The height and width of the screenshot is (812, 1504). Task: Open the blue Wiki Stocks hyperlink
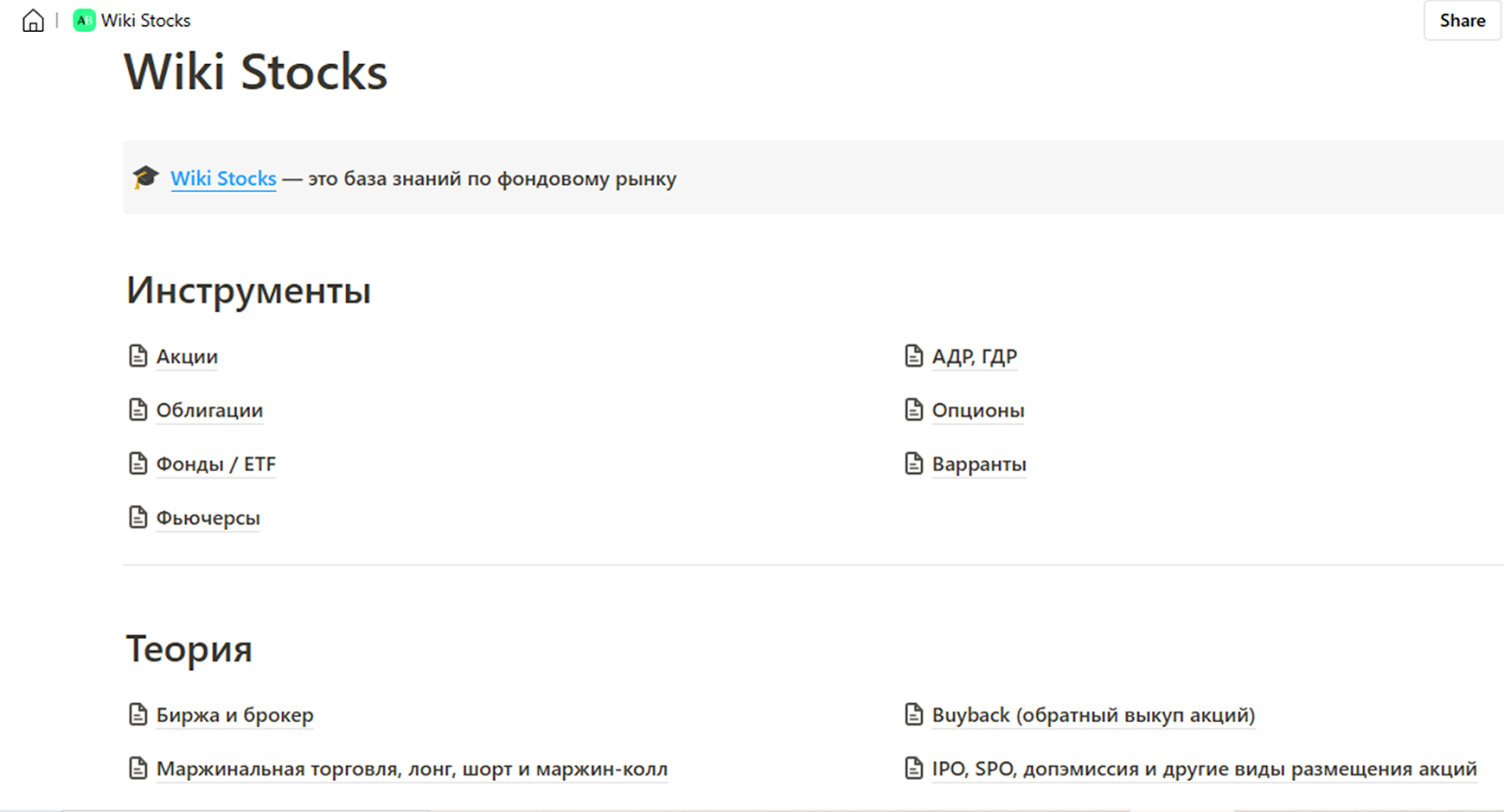[224, 179]
